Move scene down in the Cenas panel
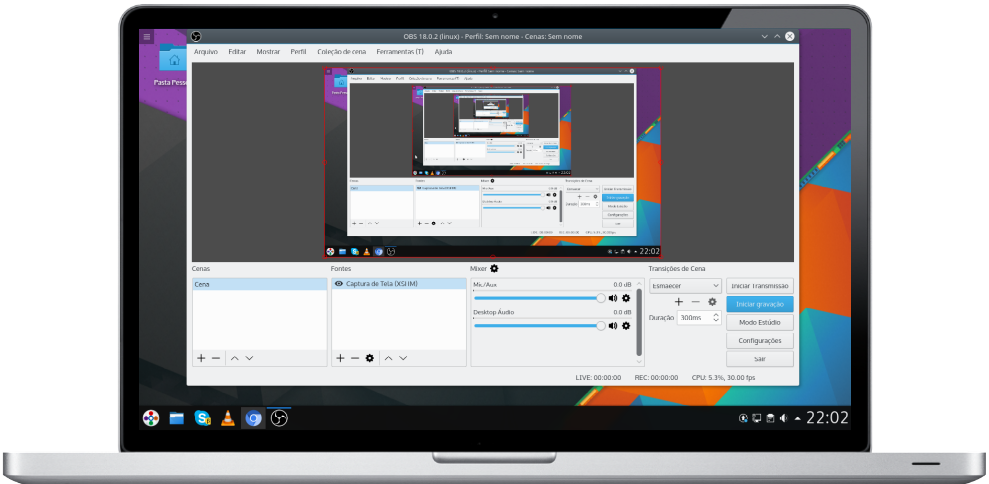This screenshot has height=484, width=989. (249, 358)
